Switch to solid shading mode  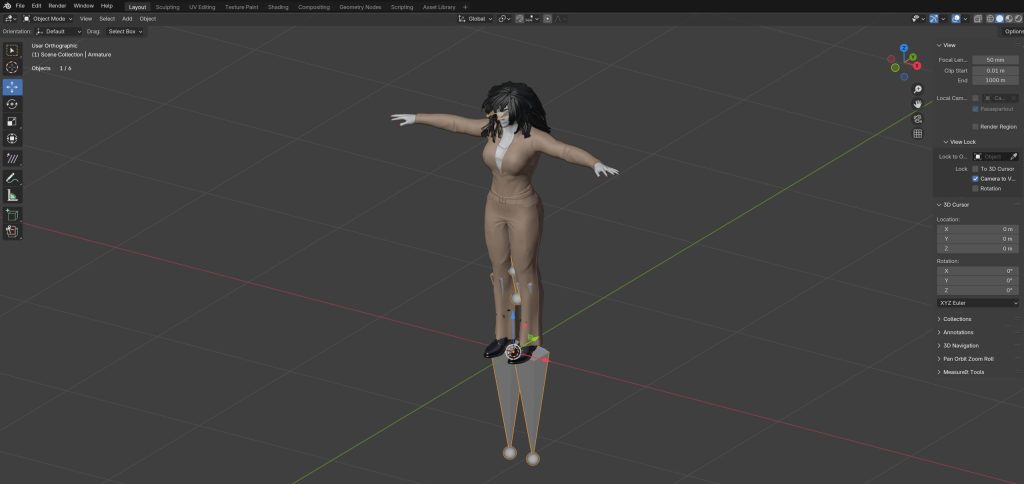tap(999, 19)
